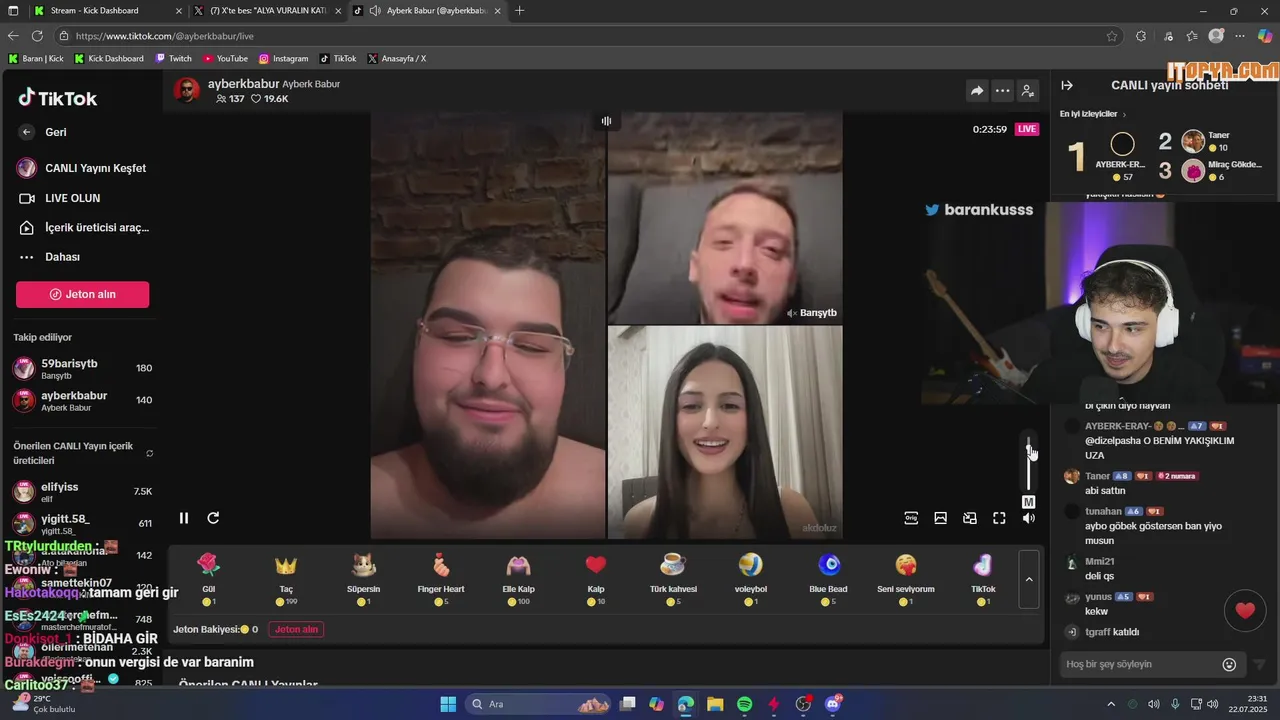This screenshot has height=720, width=1280.
Task: Click the M mute key badge
Action: (1028, 502)
